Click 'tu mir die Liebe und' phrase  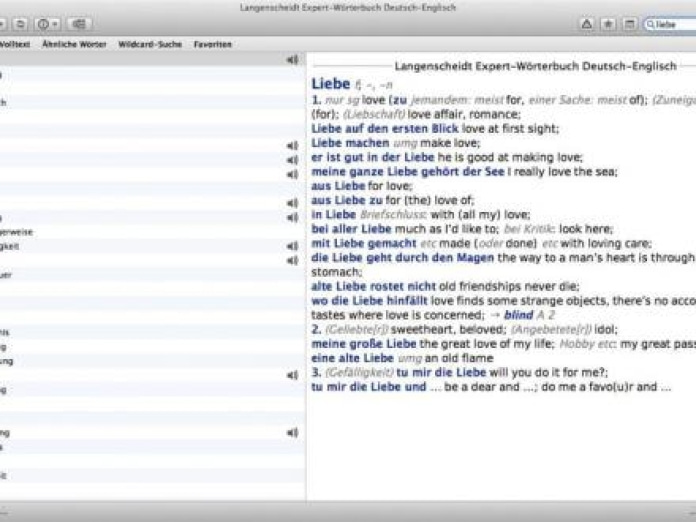tap(368, 387)
